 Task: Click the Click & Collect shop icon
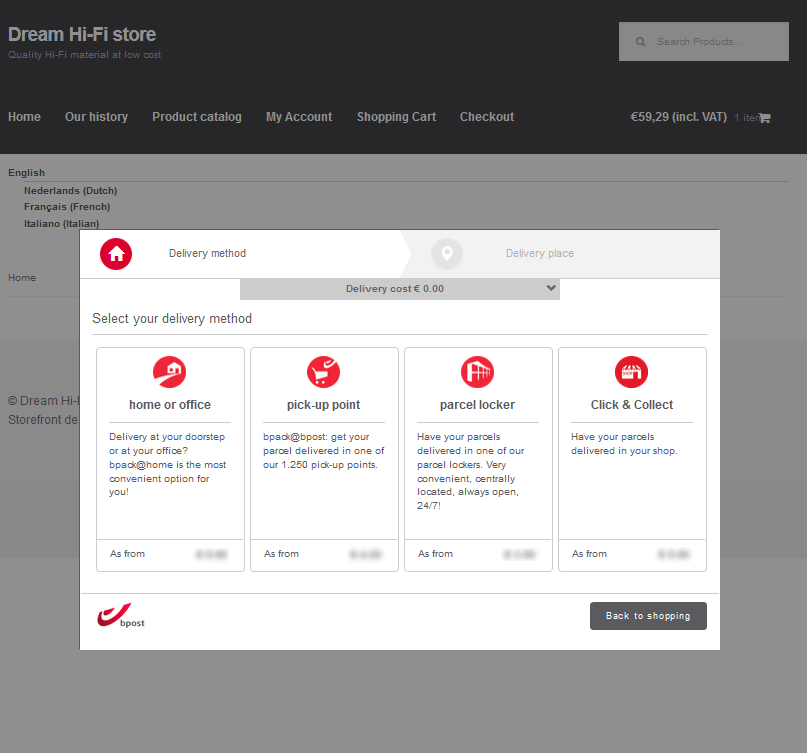632,372
